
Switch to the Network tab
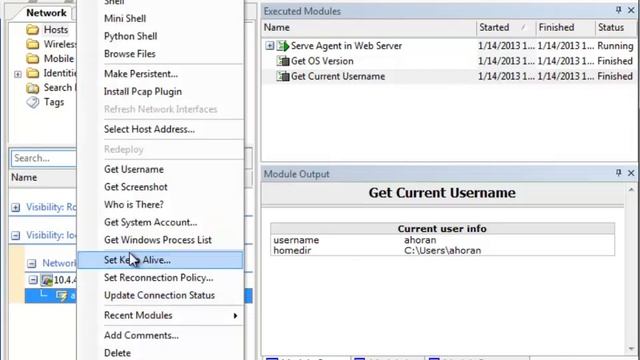click(46, 13)
